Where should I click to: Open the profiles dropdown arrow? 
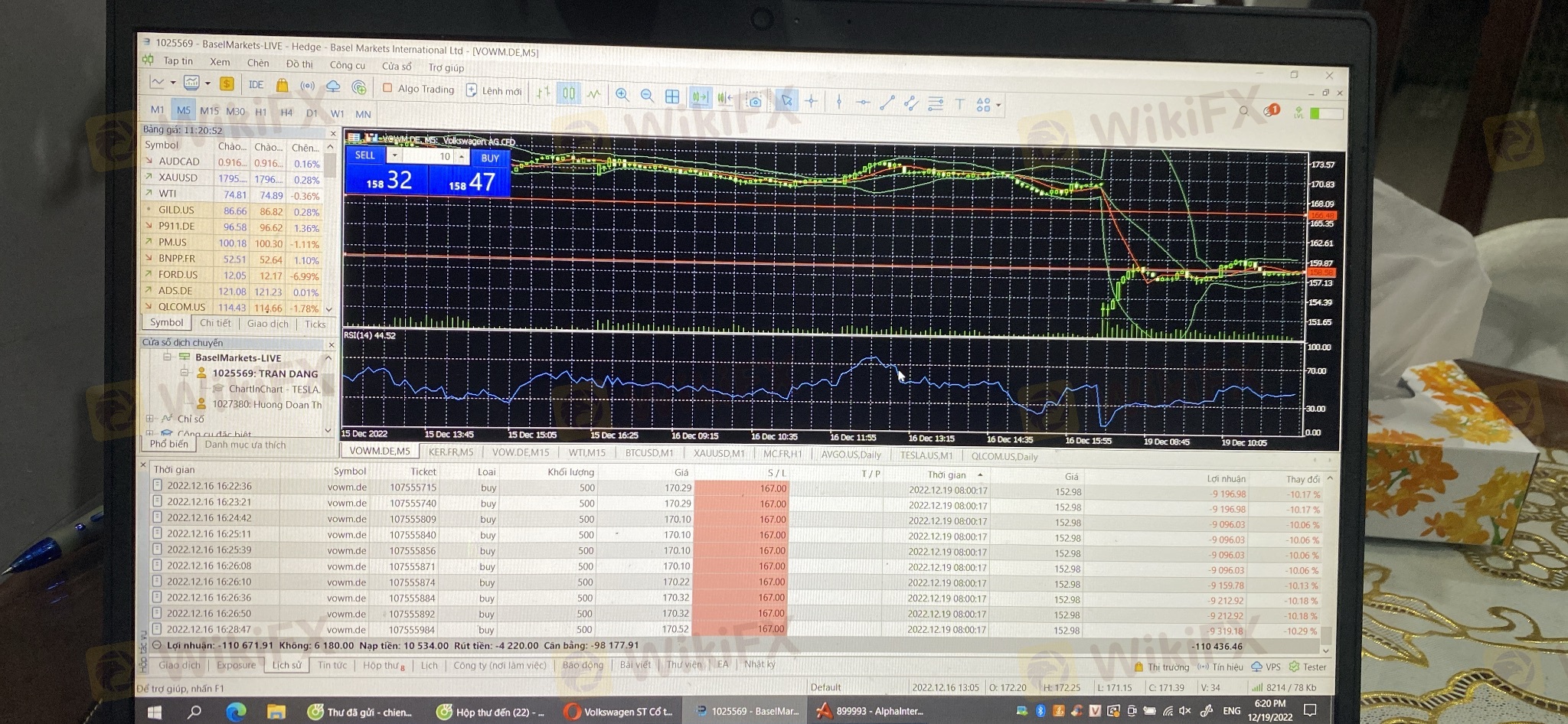tap(207, 83)
